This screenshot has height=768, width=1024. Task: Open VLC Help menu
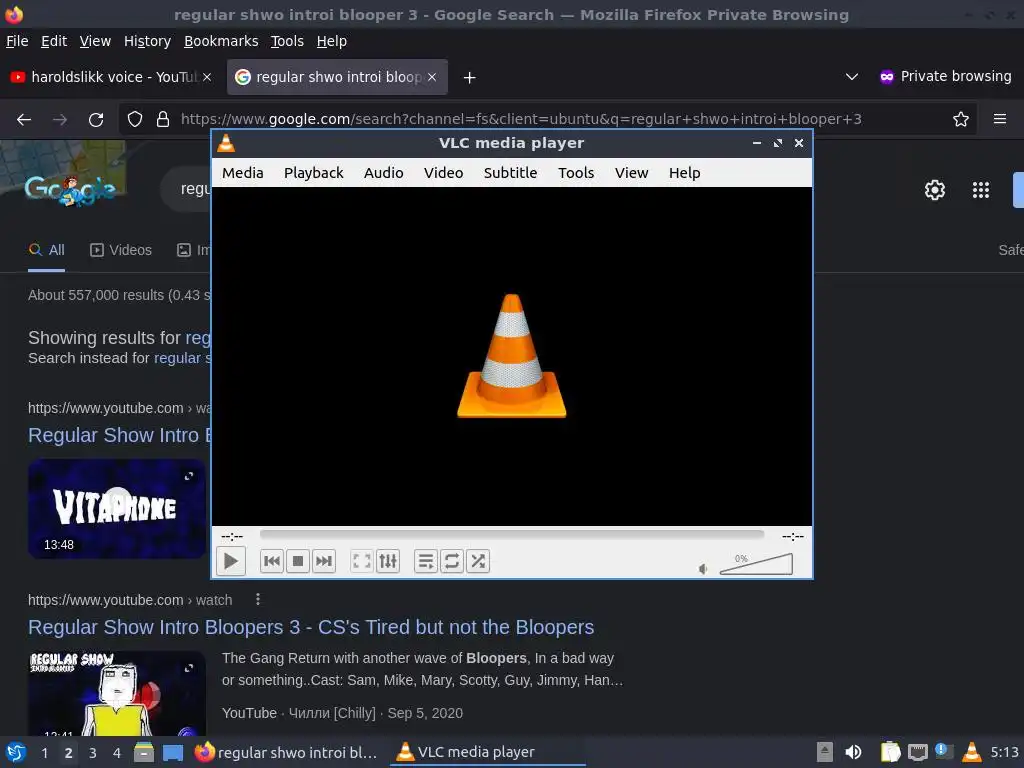click(684, 173)
